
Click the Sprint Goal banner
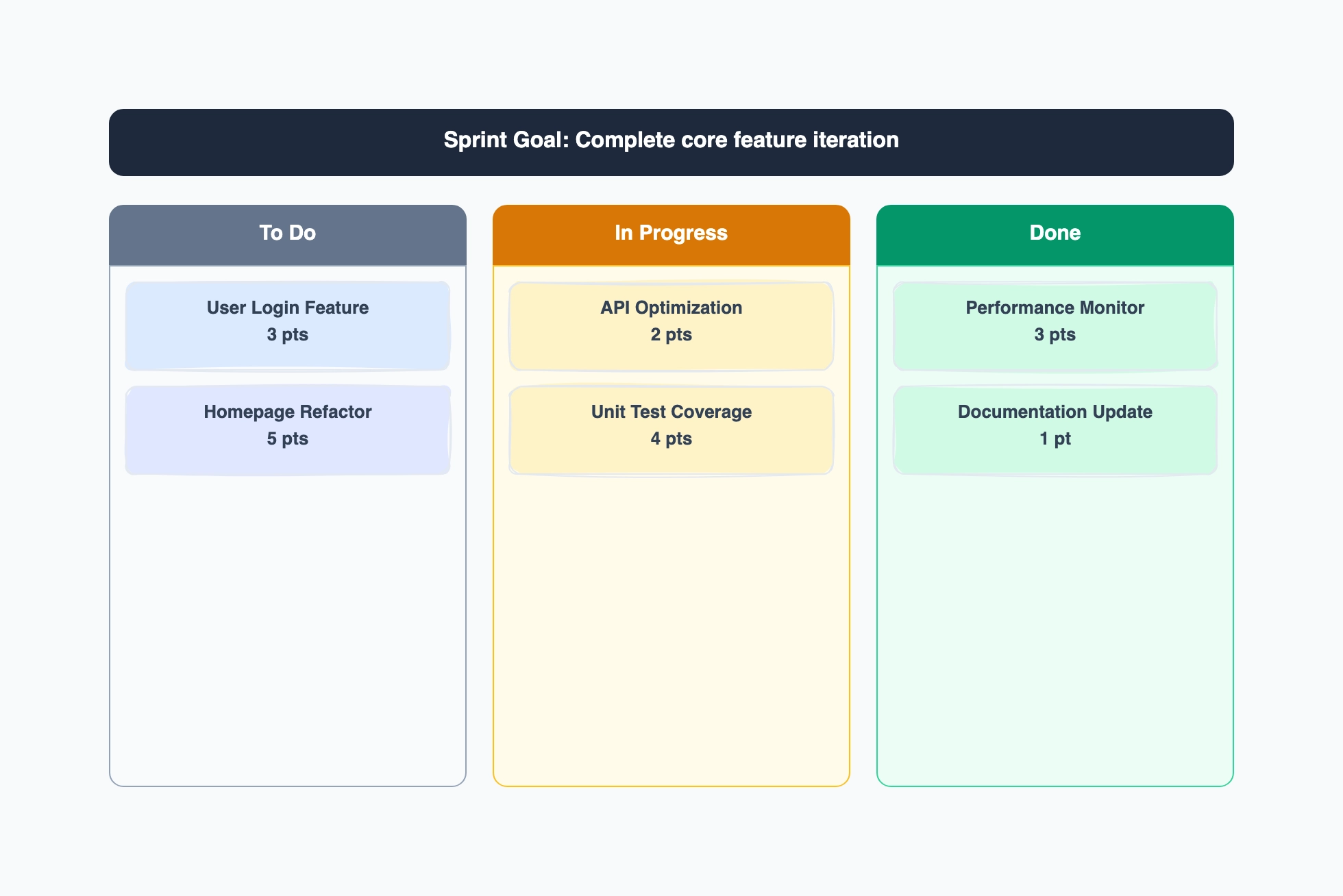(x=671, y=142)
